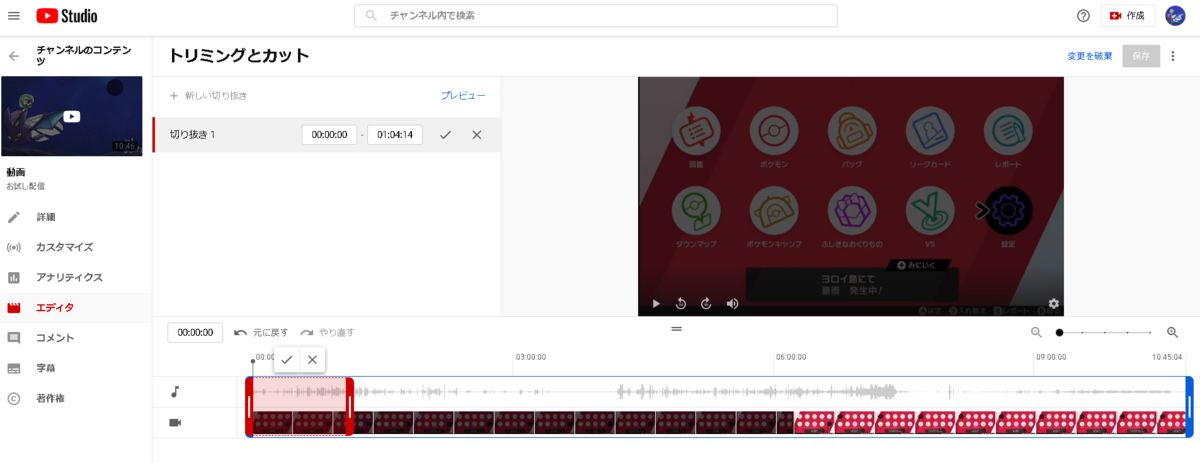Click the 保存 save button
Screen dimensions: 1200x463
click(1141, 56)
